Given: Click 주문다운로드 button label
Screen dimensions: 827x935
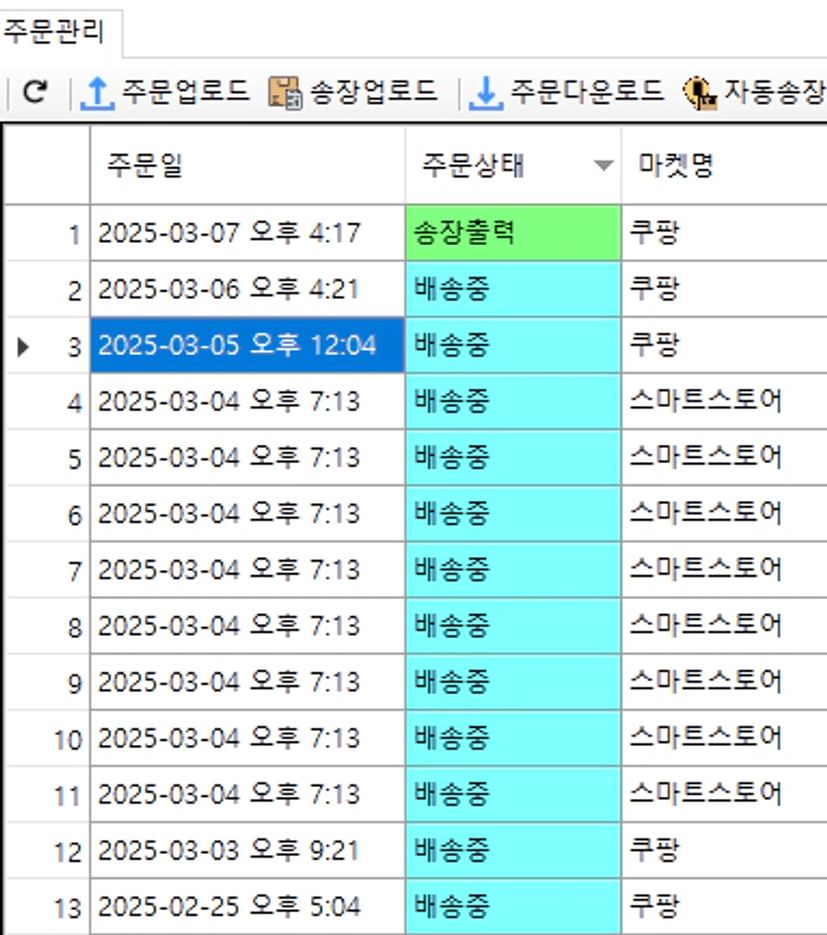Looking at the screenshot, I should (587, 91).
